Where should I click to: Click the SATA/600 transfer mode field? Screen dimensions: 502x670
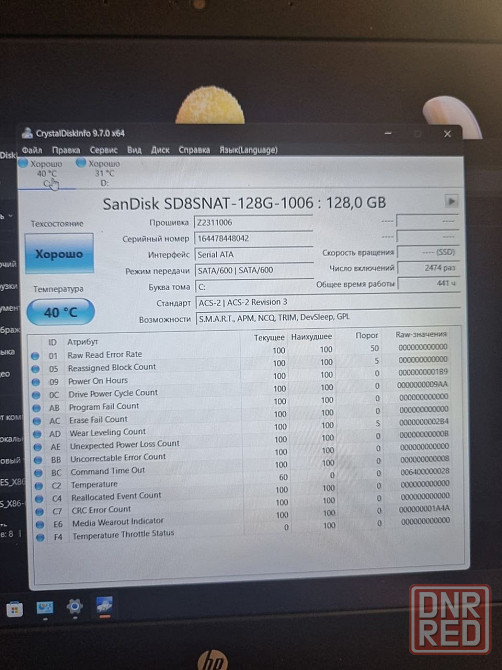click(254, 270)
